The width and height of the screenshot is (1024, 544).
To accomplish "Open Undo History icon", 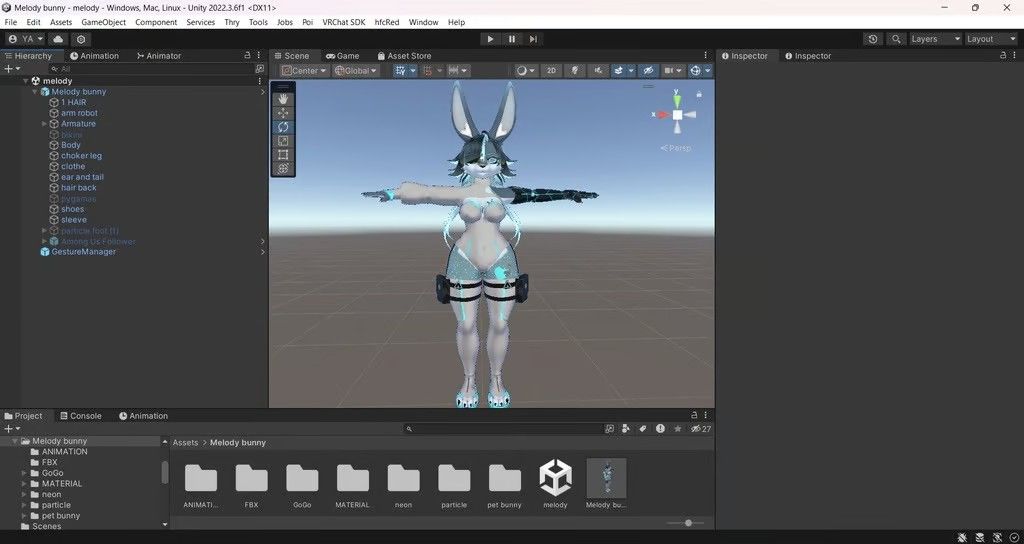I will (x=873, y=39).
